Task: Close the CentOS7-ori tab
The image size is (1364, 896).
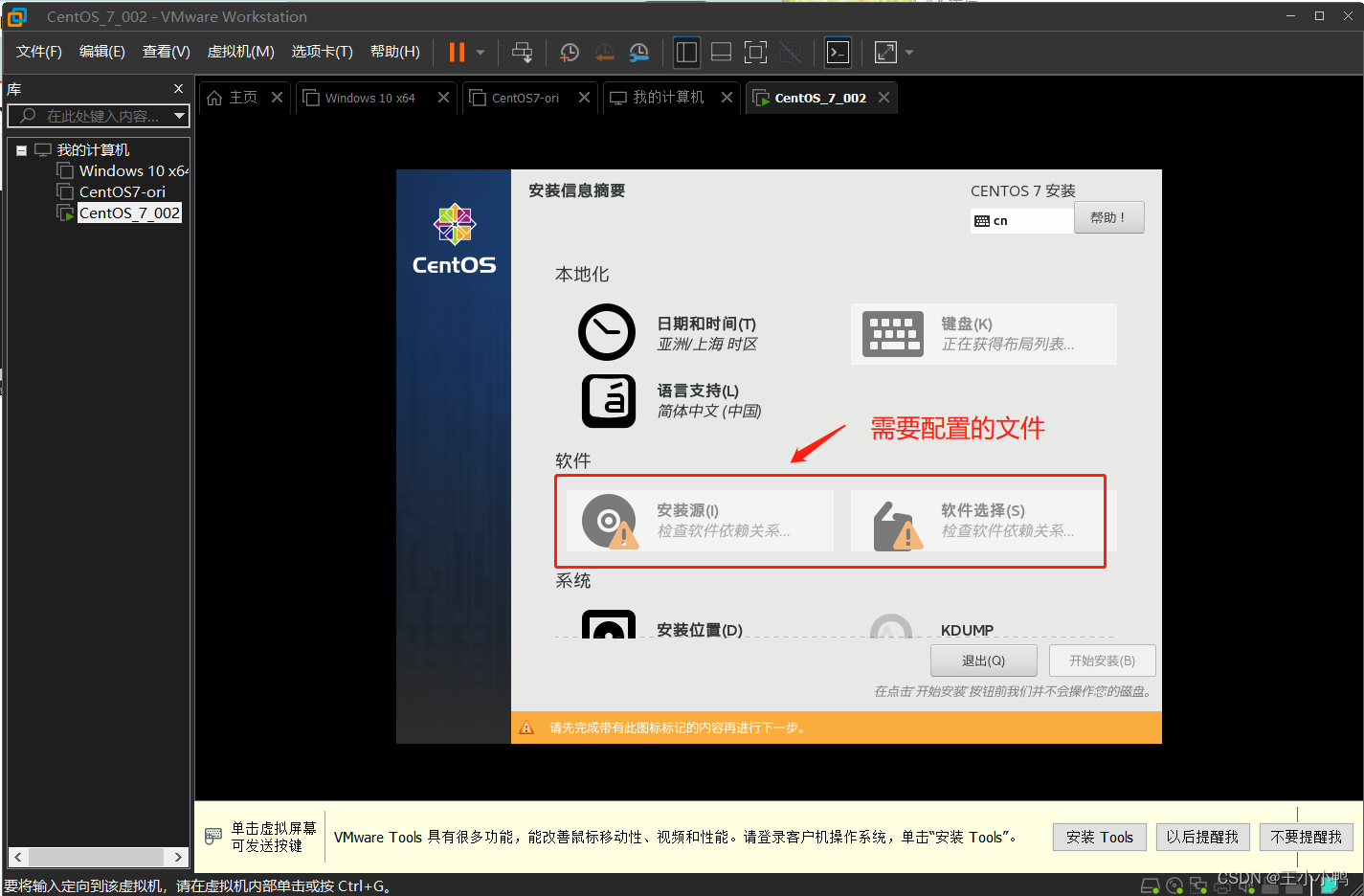Action: (584, 98)
